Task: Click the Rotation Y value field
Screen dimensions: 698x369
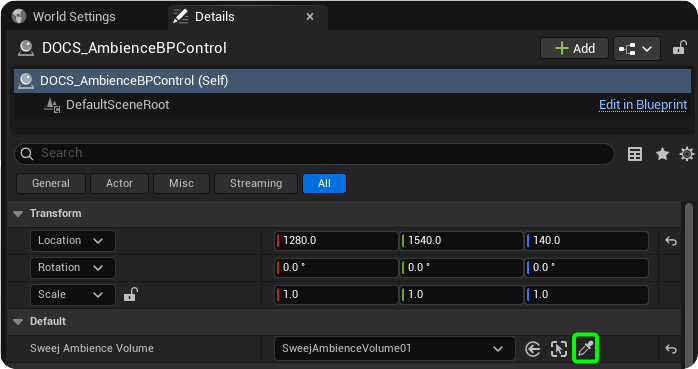Action: click(461, 268)
